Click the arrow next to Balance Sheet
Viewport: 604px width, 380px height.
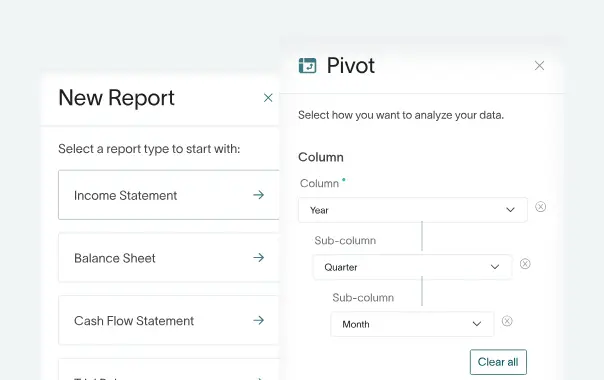pyautogui.click(x=258, y=257)
